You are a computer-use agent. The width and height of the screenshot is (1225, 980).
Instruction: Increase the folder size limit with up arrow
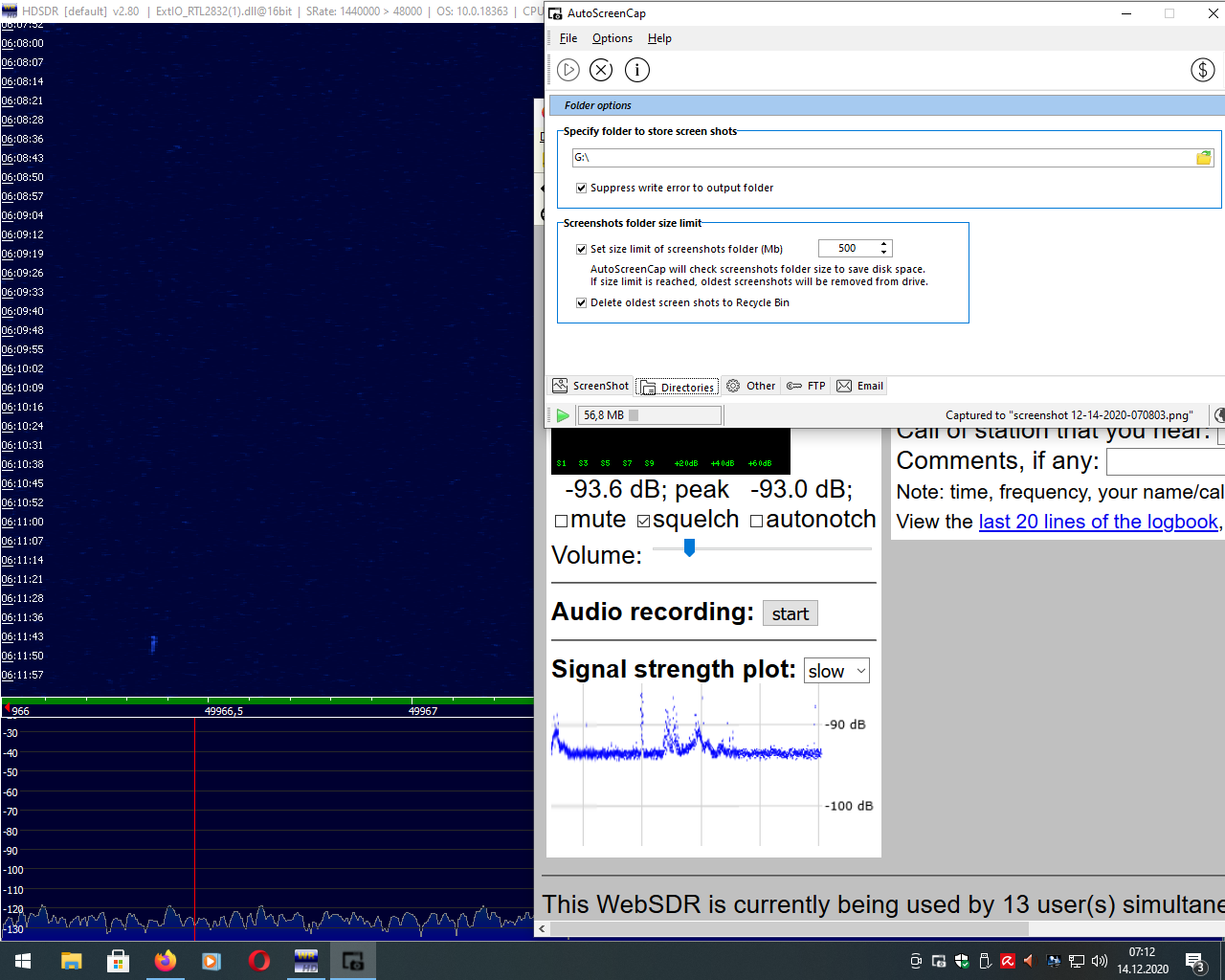[884, 244]
